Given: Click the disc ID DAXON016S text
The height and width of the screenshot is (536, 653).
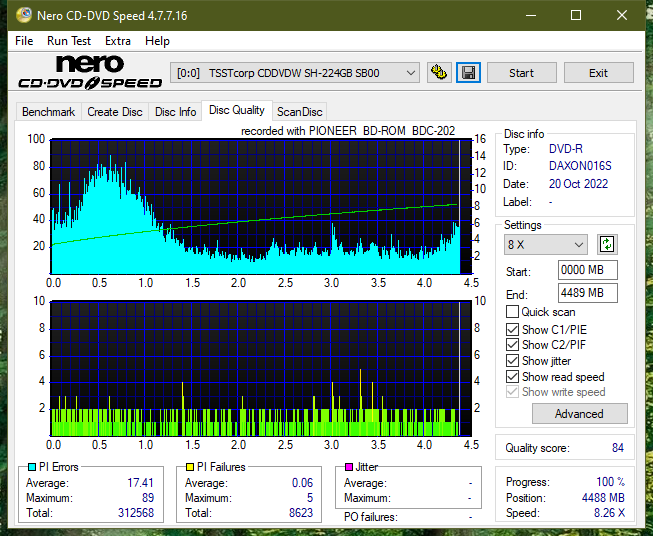Looking at the screenshot, I should [580, 166].
